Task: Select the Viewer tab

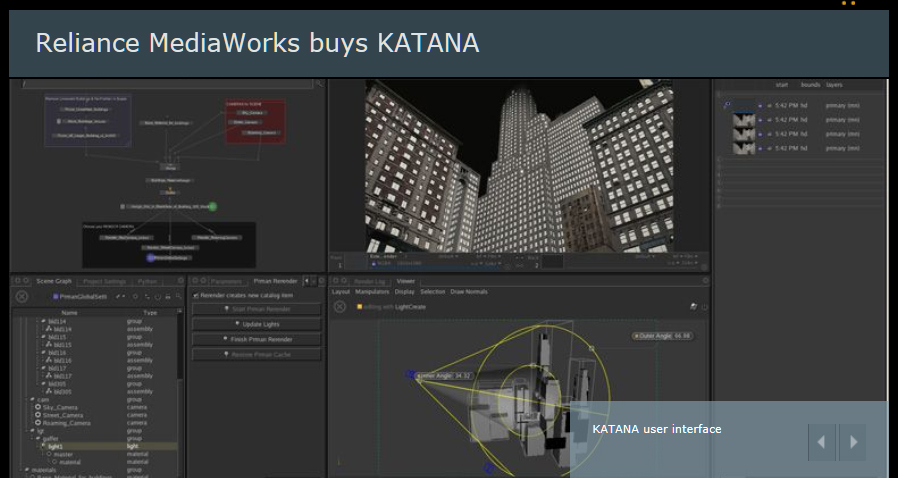Action: (405, 281)
